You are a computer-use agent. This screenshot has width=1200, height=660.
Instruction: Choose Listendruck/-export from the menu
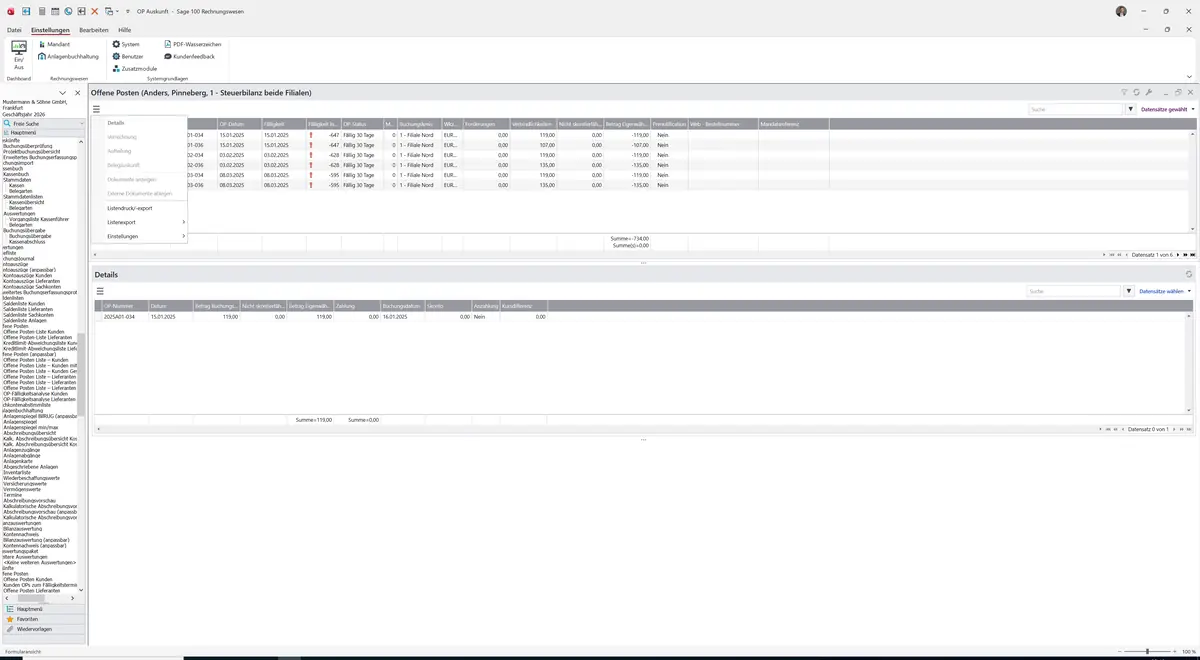click(x=130, y=208)
